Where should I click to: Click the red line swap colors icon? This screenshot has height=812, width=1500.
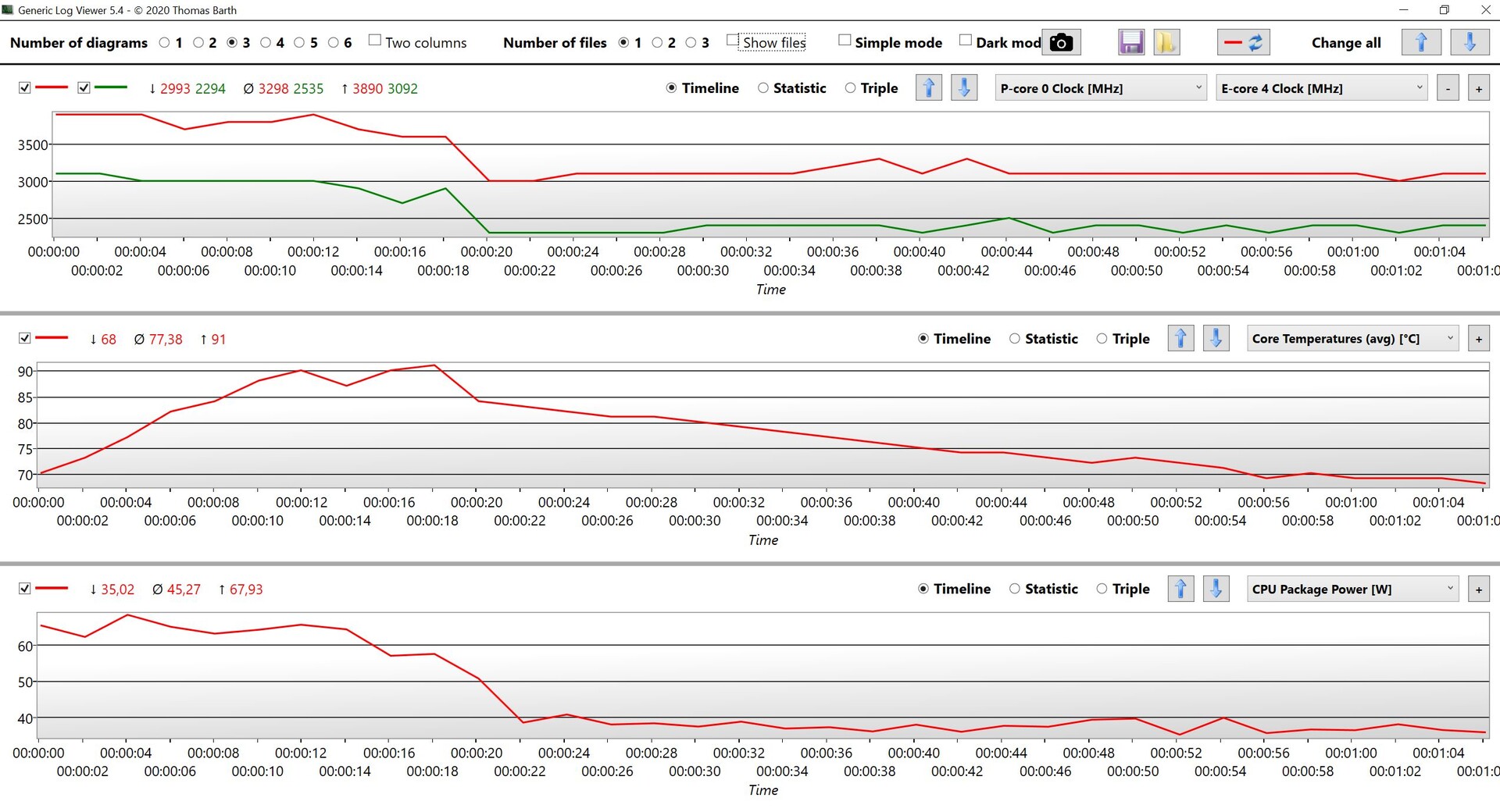pyautogui.click(x=1243, y=42)
